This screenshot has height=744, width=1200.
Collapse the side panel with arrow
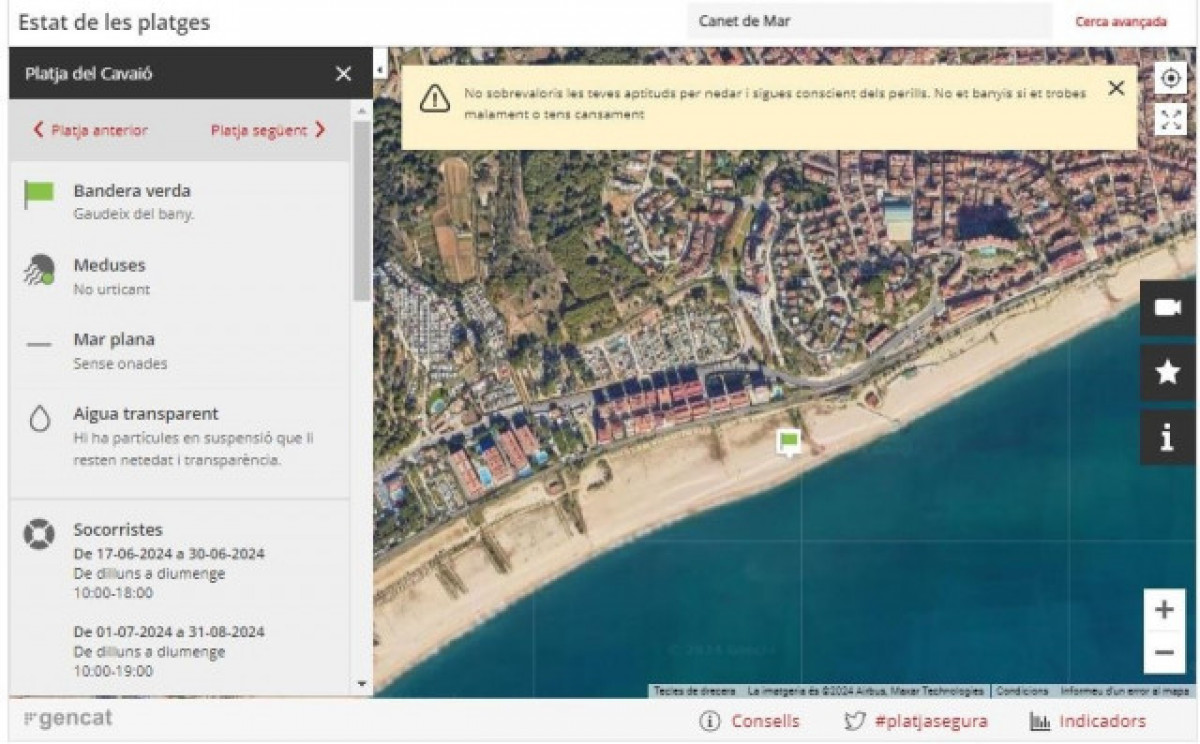[x=380, y=69]
